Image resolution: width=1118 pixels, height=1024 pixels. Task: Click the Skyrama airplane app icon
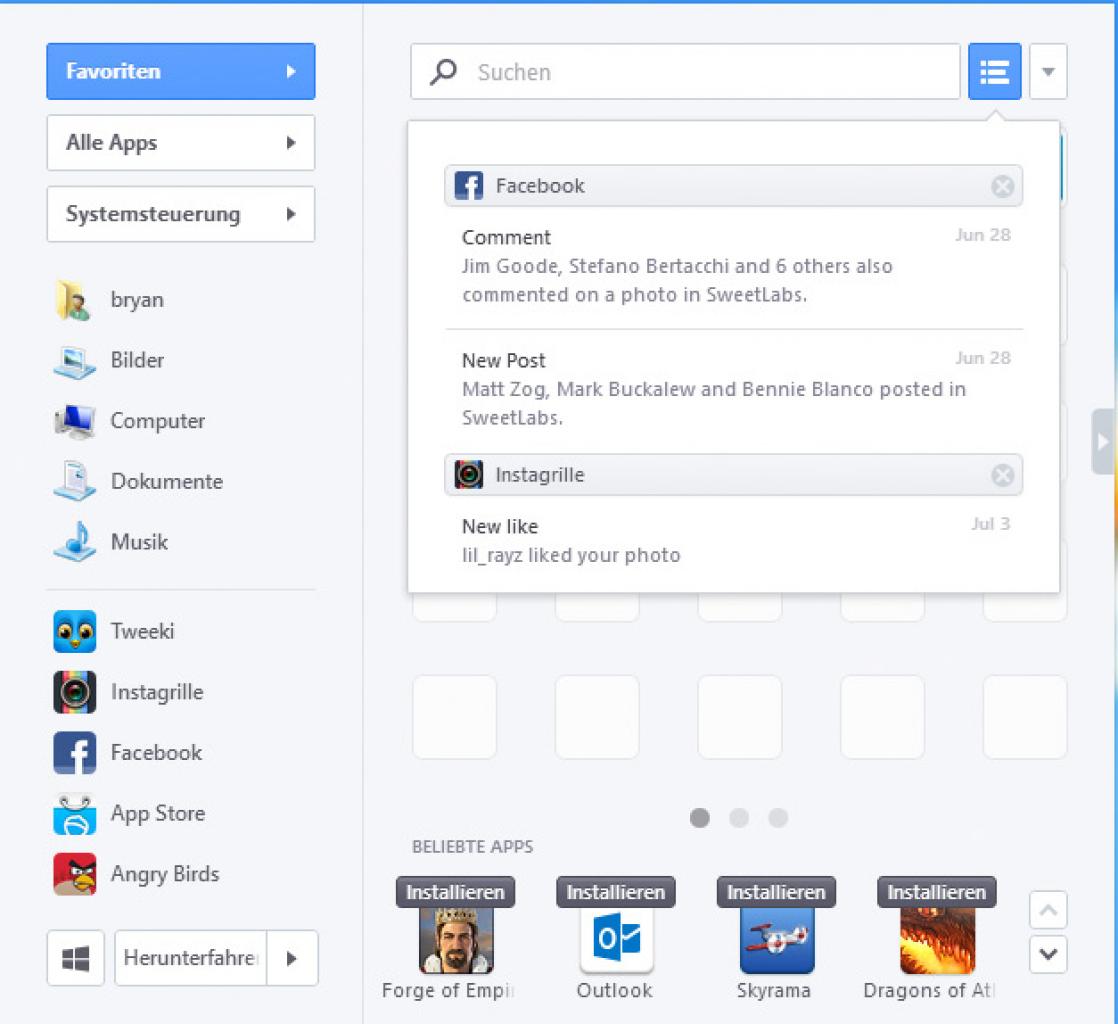[776, 940]
